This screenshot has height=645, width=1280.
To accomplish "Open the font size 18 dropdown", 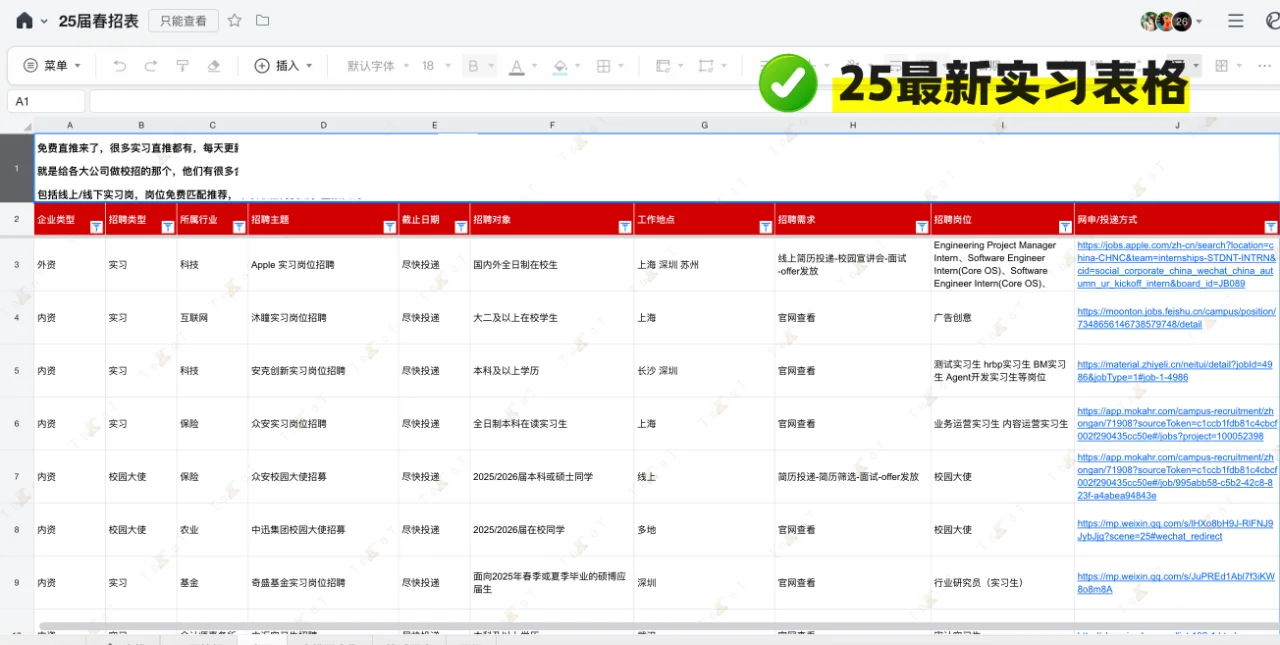I will 432,65.
